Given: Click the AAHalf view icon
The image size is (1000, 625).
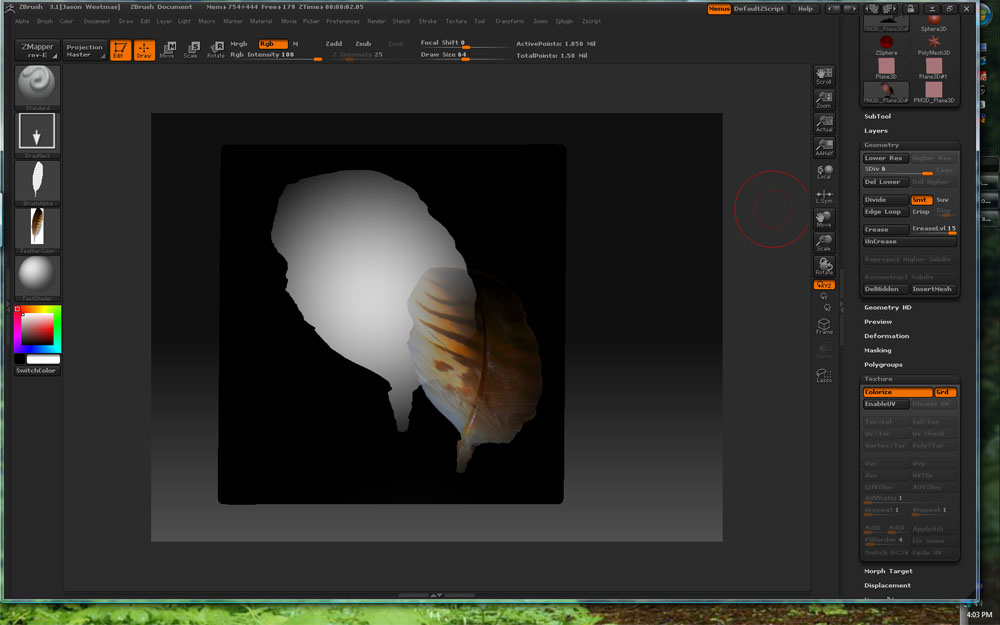Looking at the screenshot, I should click(x=824, y=147).
